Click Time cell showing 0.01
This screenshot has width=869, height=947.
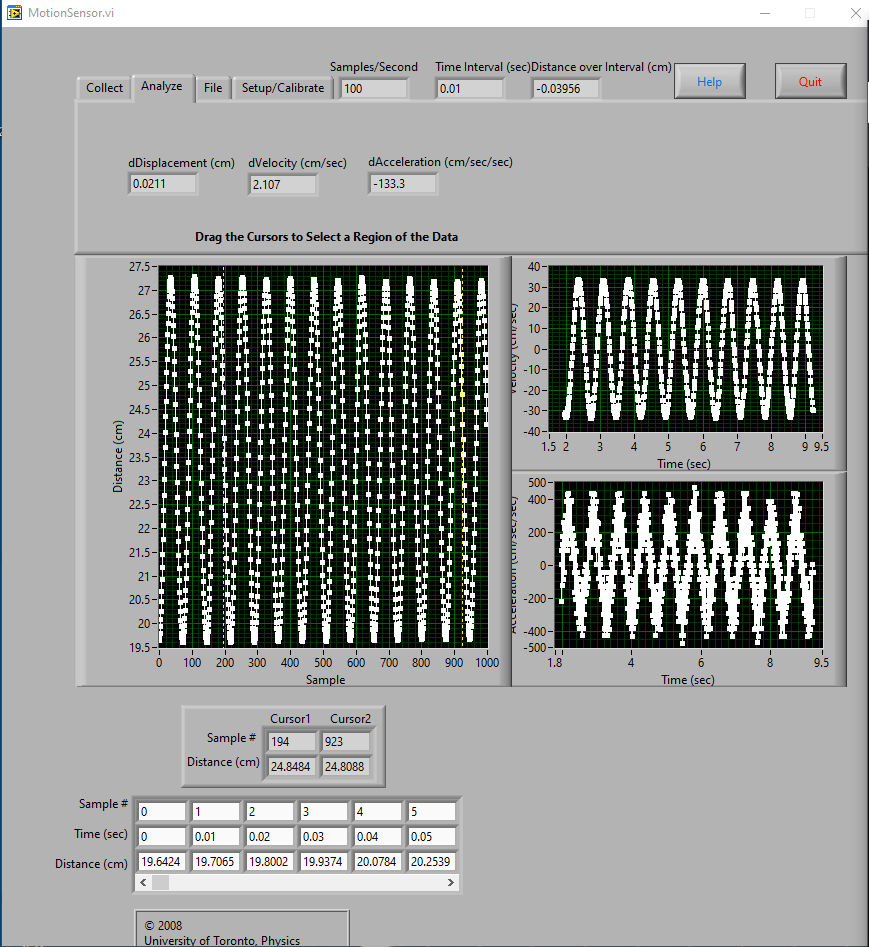216,836
